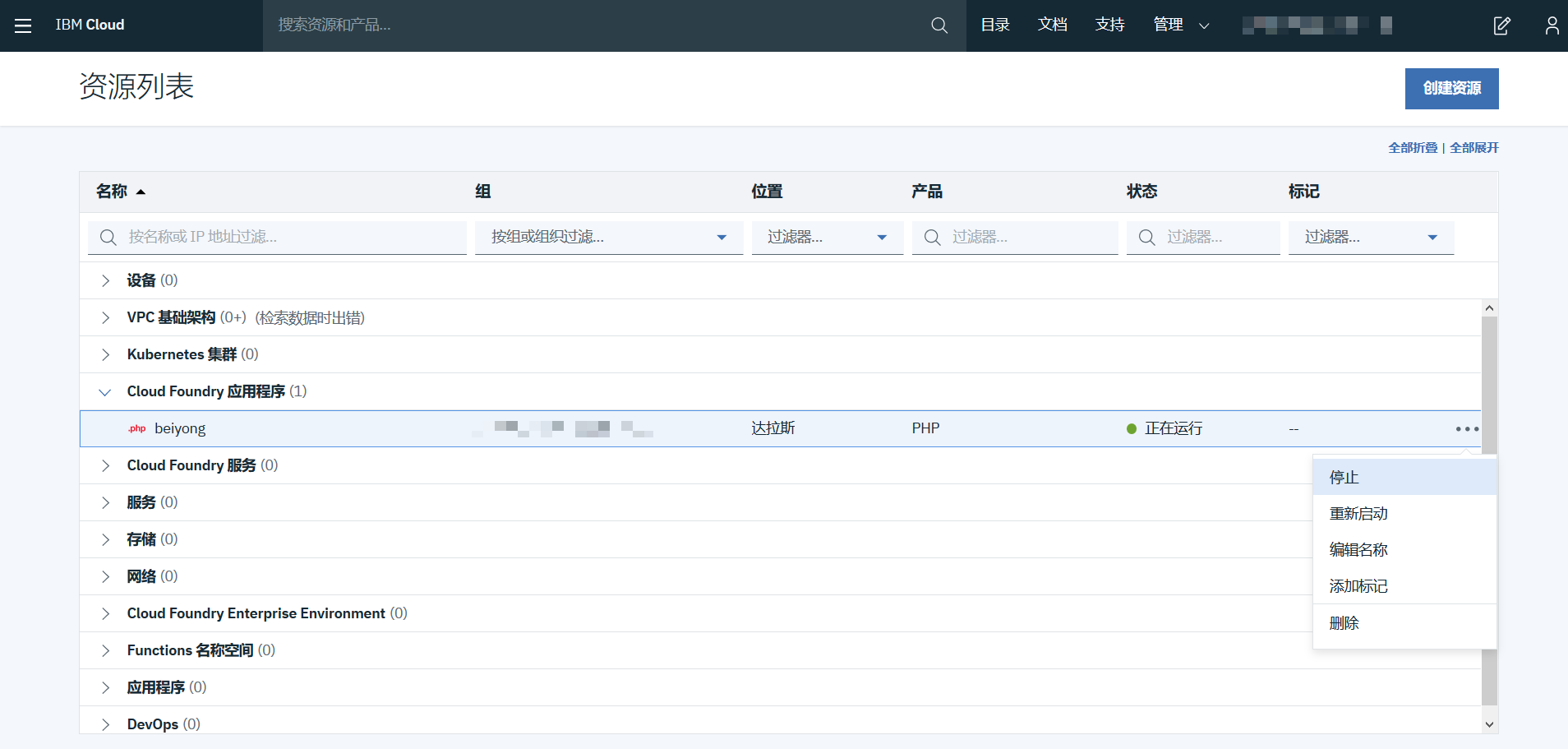
Task: Open the 文档 header link
Action: coord(1053,25)
